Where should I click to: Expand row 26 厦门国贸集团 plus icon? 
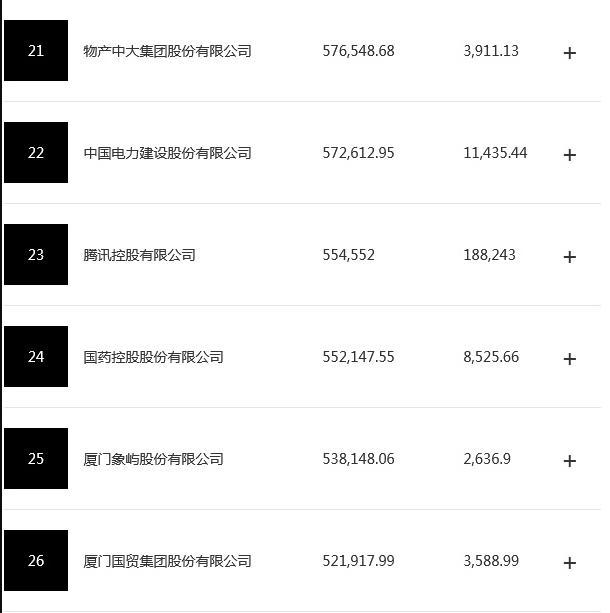click(x=570, y=563)
